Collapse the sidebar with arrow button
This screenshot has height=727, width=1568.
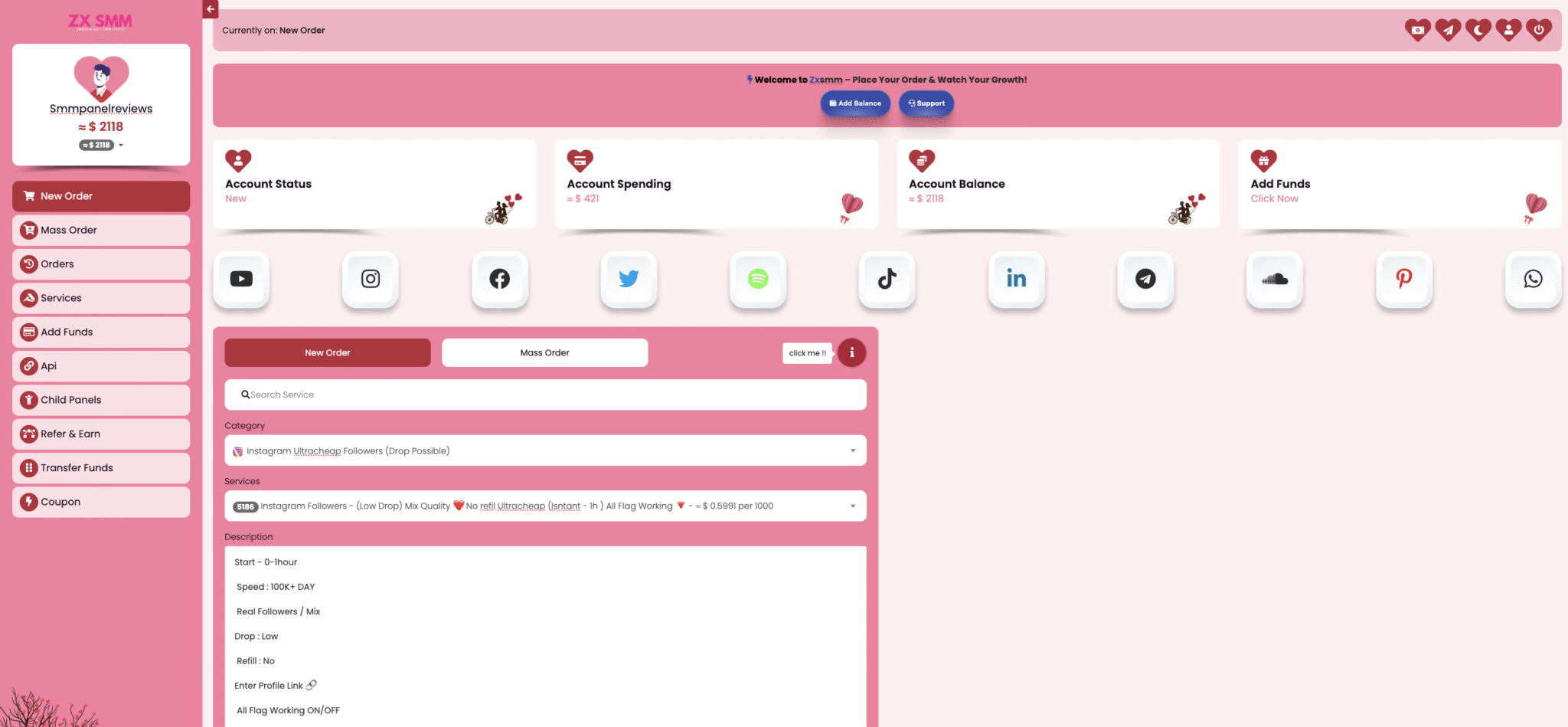[211, 9]
